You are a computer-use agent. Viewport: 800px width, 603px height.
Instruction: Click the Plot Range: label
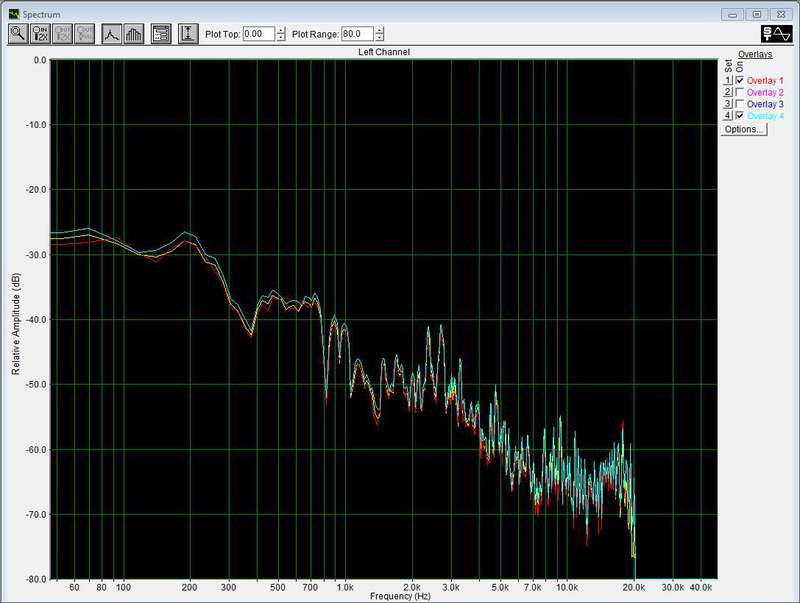point(315,34)
